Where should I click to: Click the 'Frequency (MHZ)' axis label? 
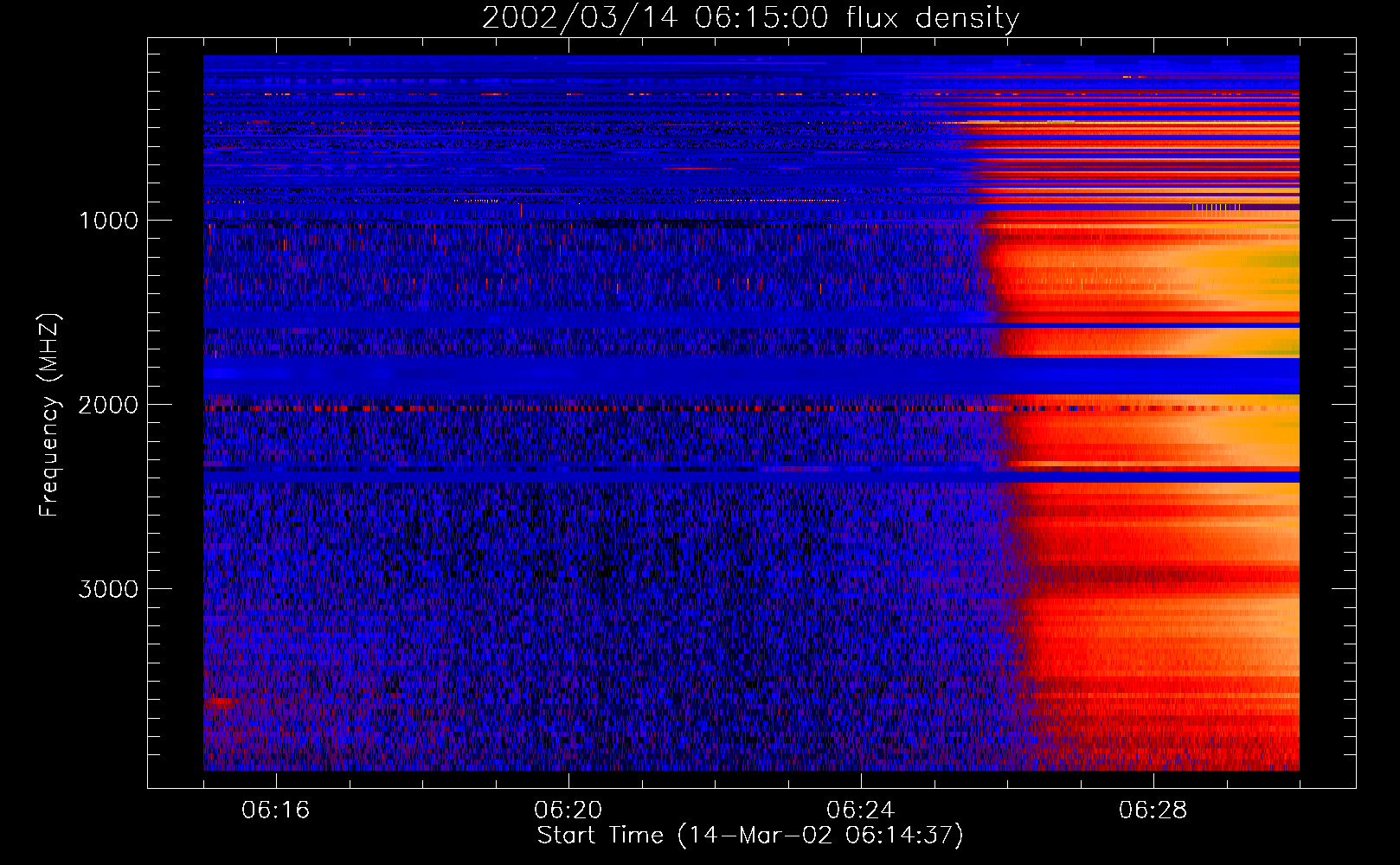pos(50,415)
